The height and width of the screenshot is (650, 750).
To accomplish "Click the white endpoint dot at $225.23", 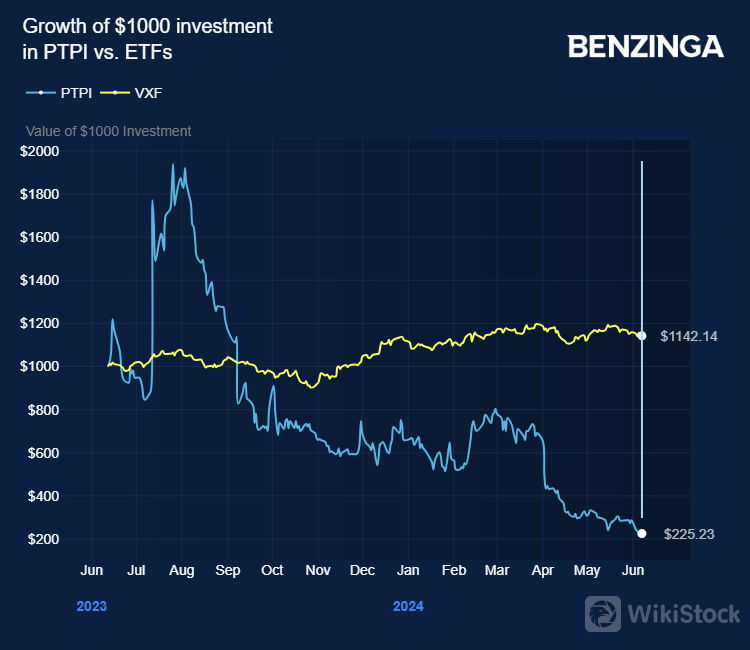I will (642, 534).
